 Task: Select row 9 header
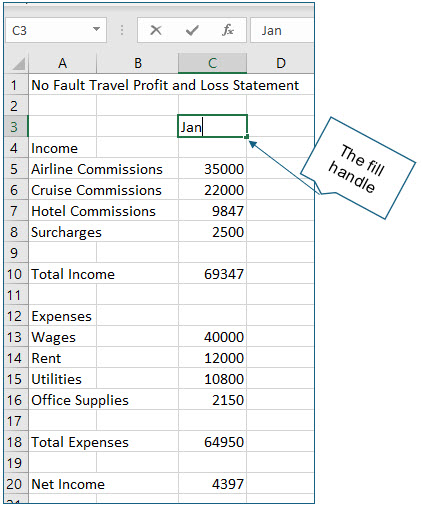[16, 253]
